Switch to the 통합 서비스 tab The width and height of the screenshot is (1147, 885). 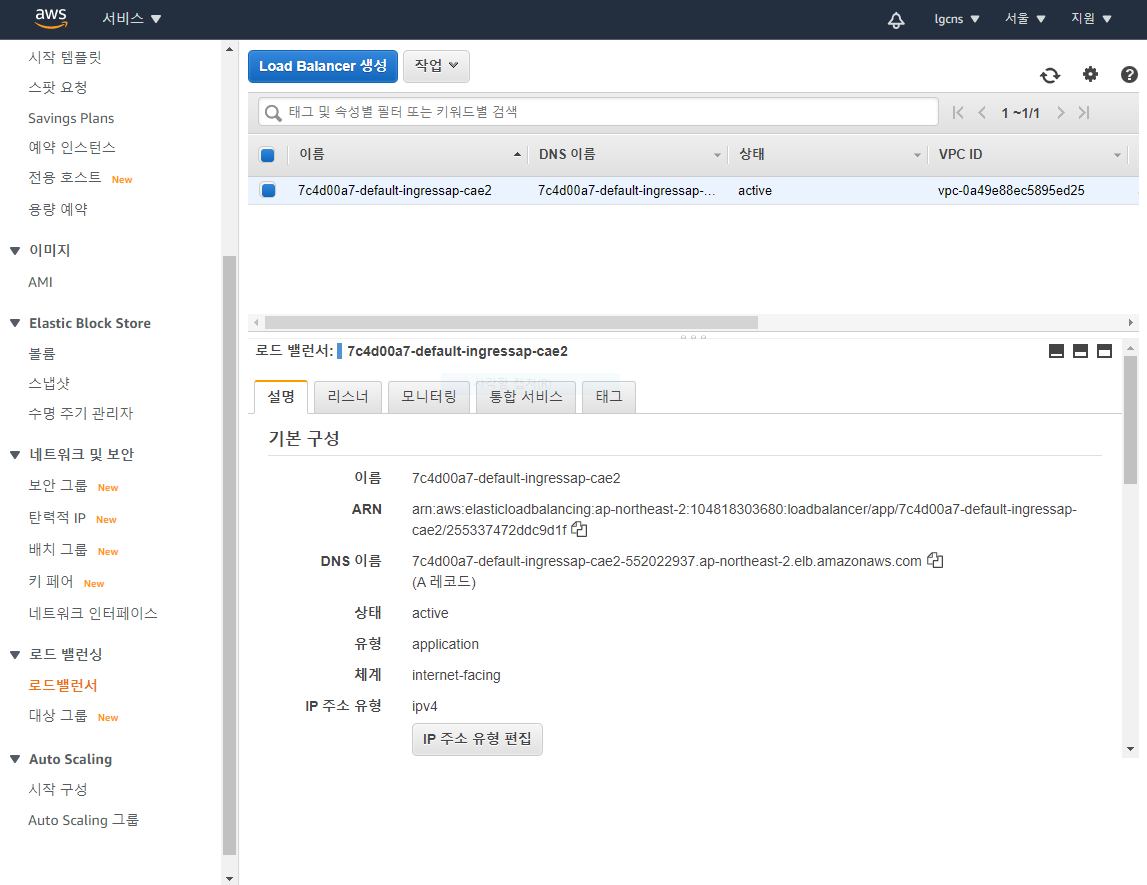point(526,396)
